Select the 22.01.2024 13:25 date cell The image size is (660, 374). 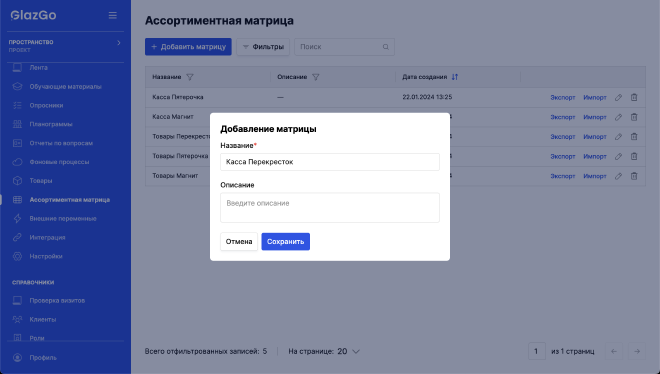point(427,97)
